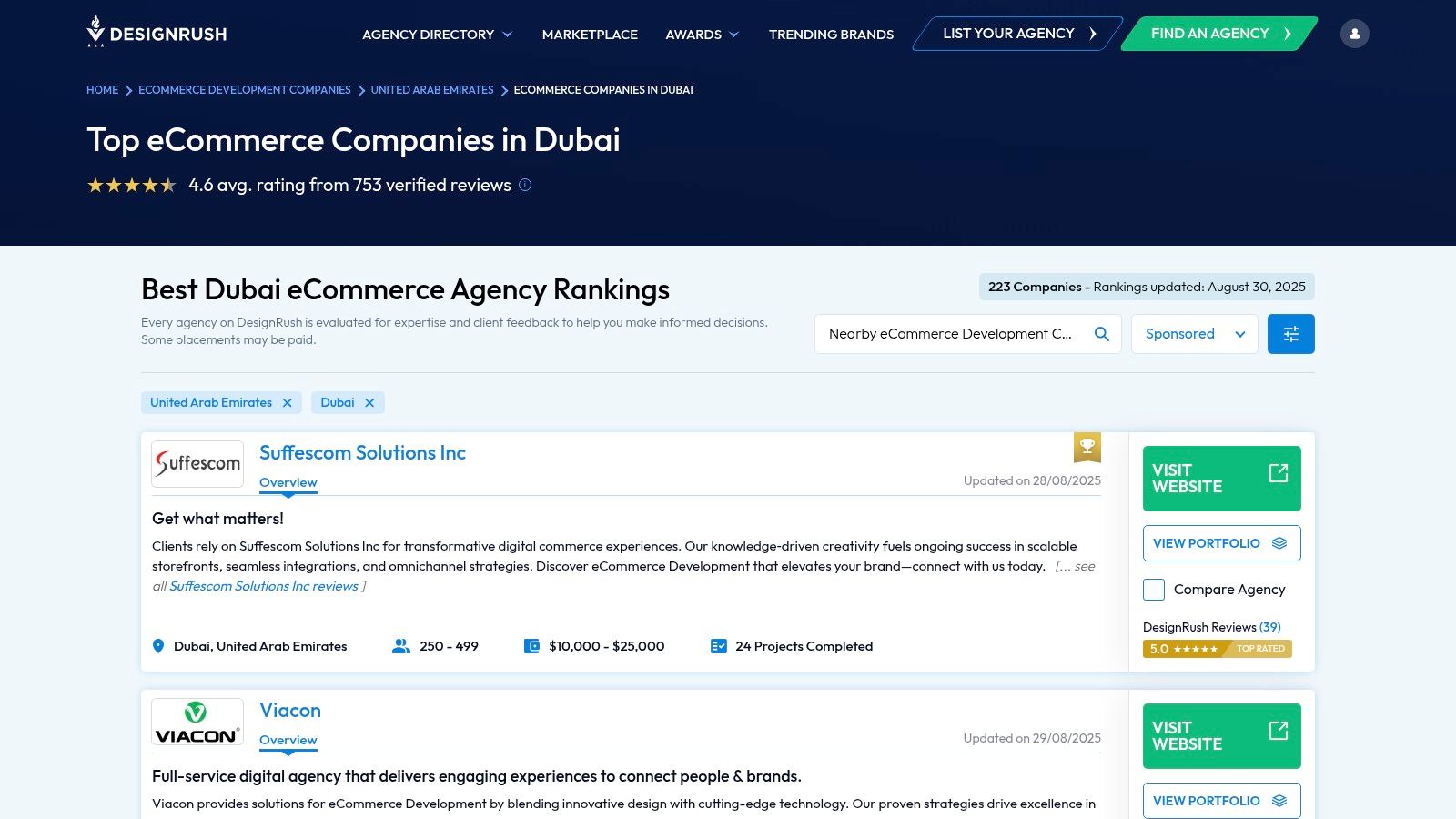Click the location pin icon for Suffescom

[158, 646]
